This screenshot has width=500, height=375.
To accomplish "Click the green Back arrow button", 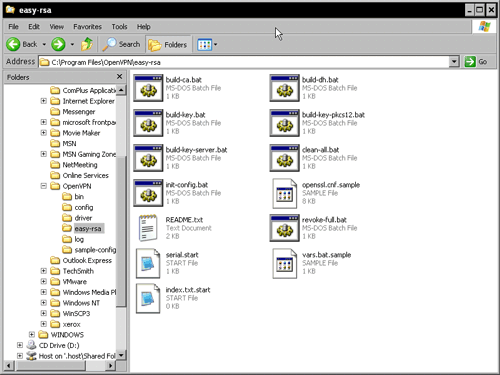I will pyautogui.click(x=13, y=44).
